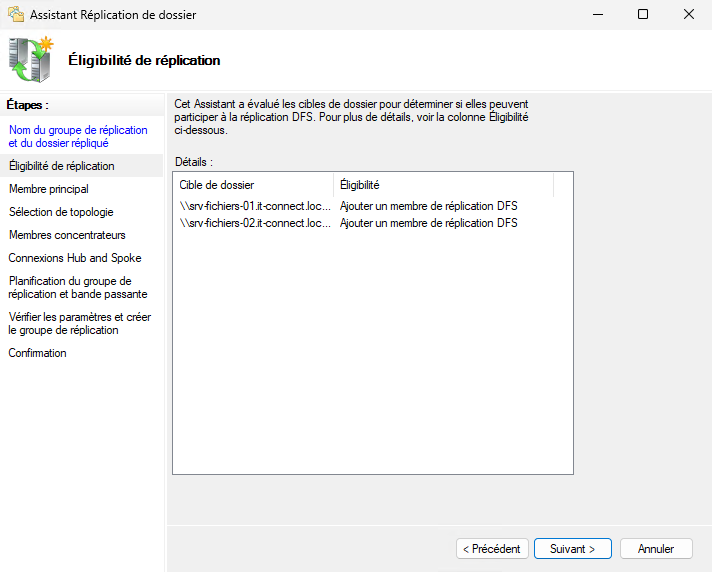Image resolution: width=712 pixels, height=572 pixels.
Task: Sort by Cible de dossier column header
Action: point(253,185)
